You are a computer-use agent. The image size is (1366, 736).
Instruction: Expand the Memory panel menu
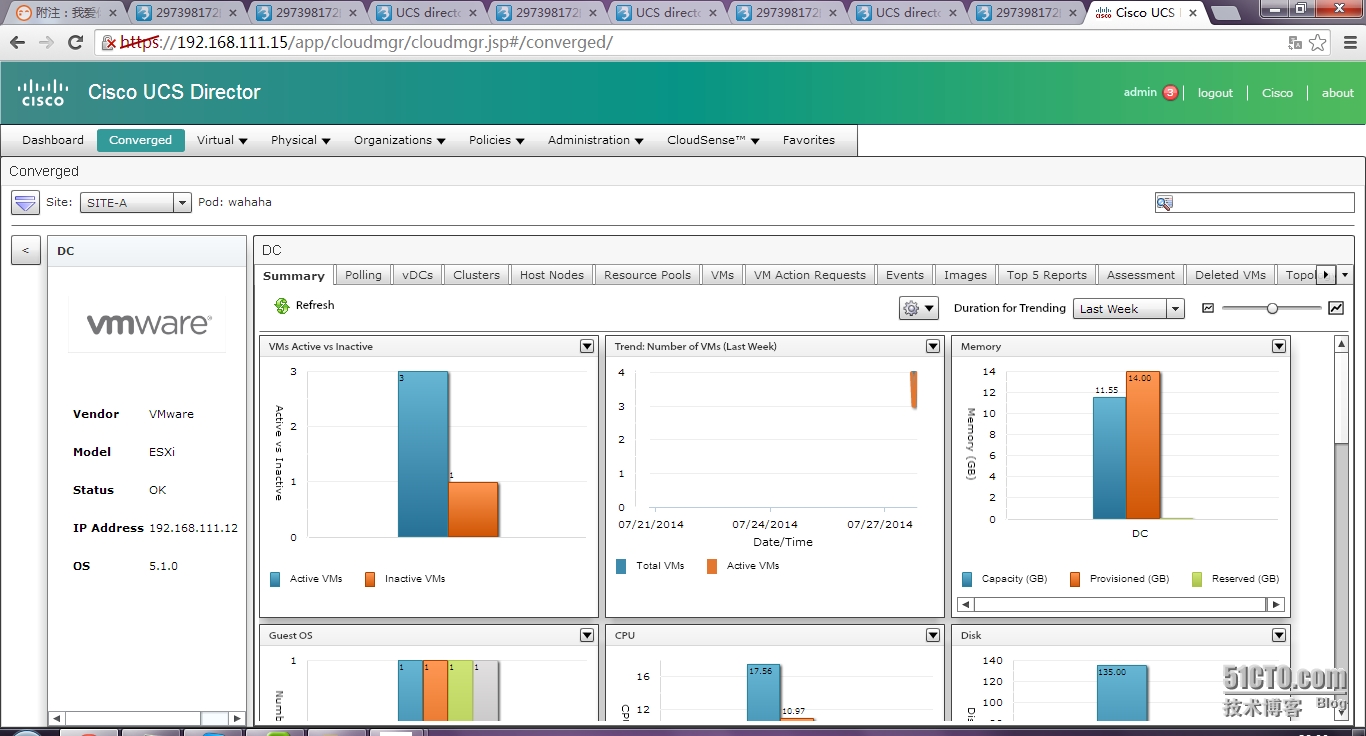(1279, 346)
